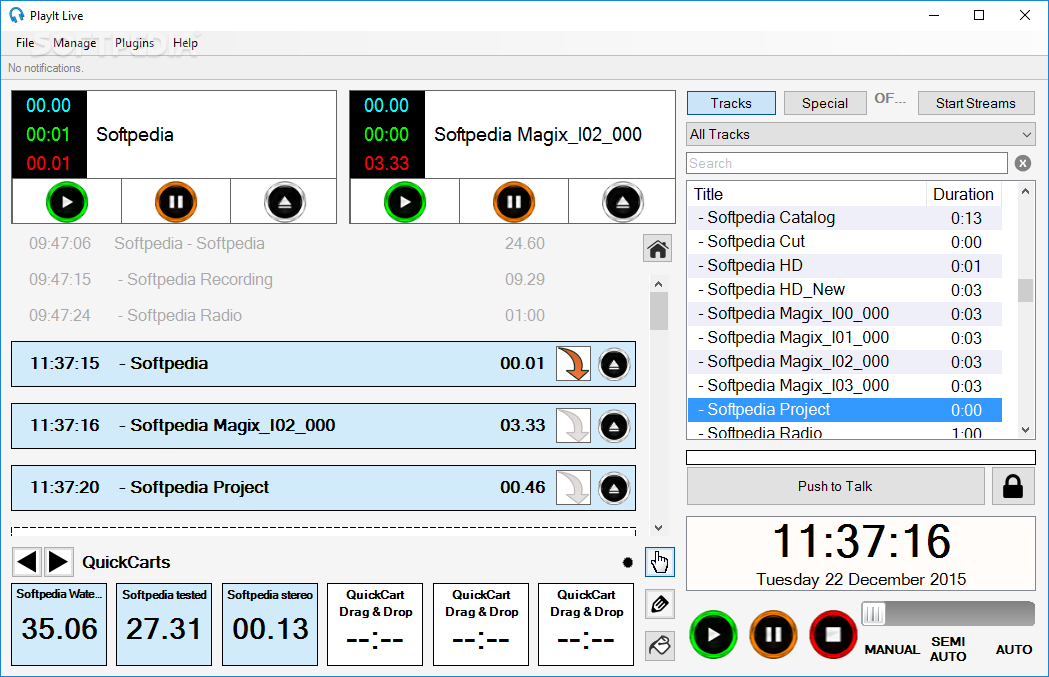The image size is (1049, 677).
Task: Sort tracks by Duration column header
Action: pos(963,194)
